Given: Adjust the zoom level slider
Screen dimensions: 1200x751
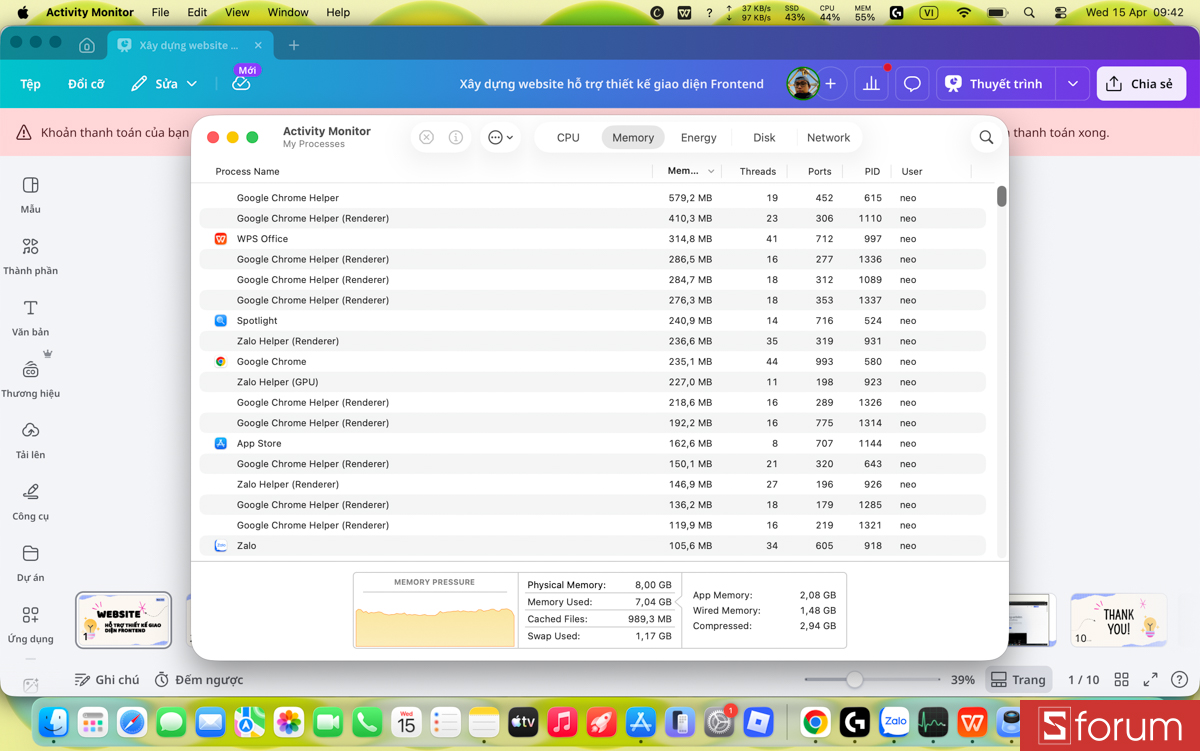Looking at the screenshot, I should coord(855,680).
